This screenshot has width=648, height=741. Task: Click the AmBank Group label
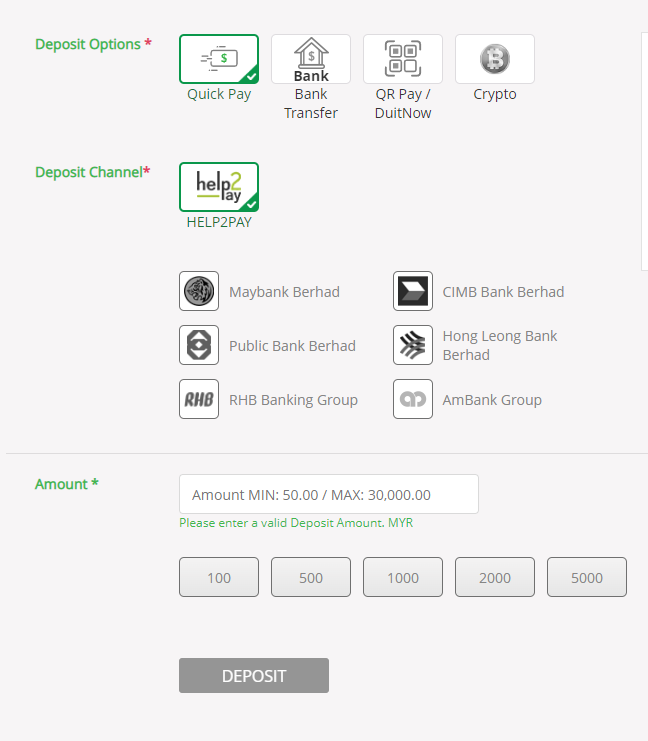tap(492, 400)
